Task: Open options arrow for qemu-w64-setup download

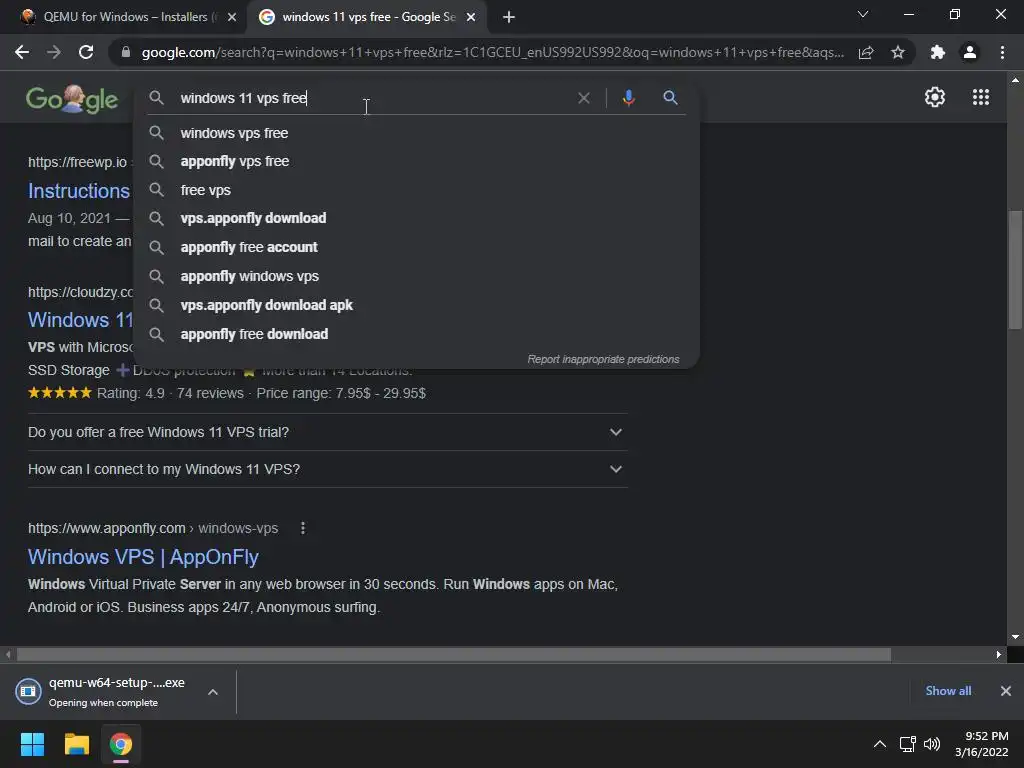Action: [x=213, y=692]
